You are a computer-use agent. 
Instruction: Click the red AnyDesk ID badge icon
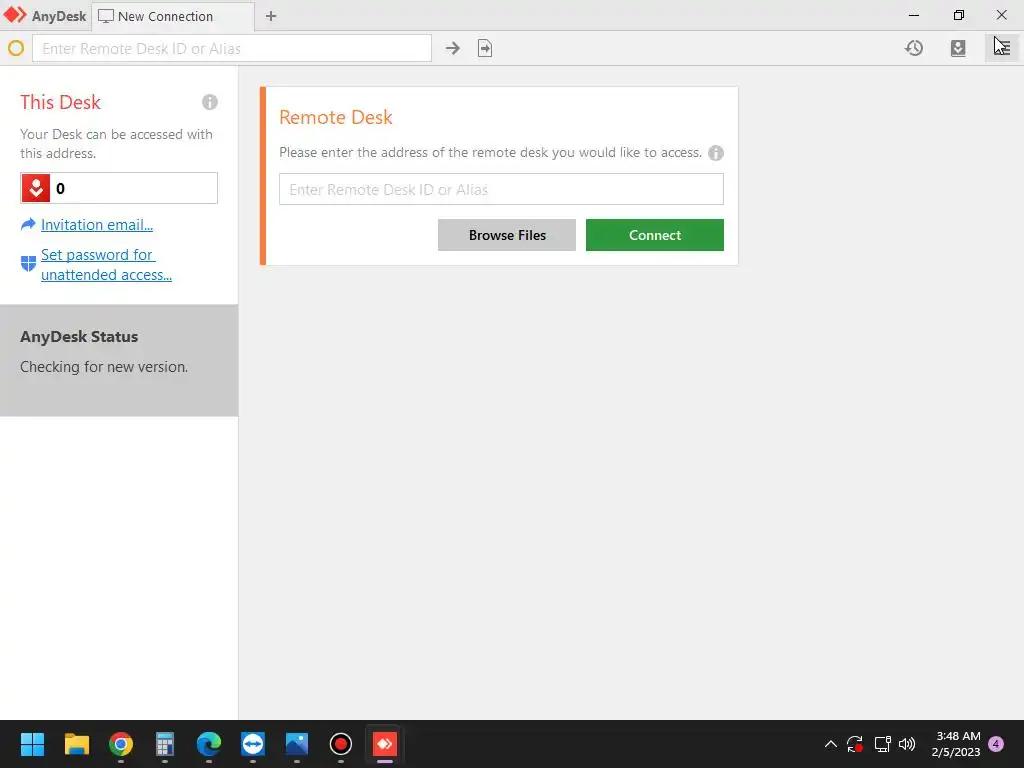(x=36, y=188)
